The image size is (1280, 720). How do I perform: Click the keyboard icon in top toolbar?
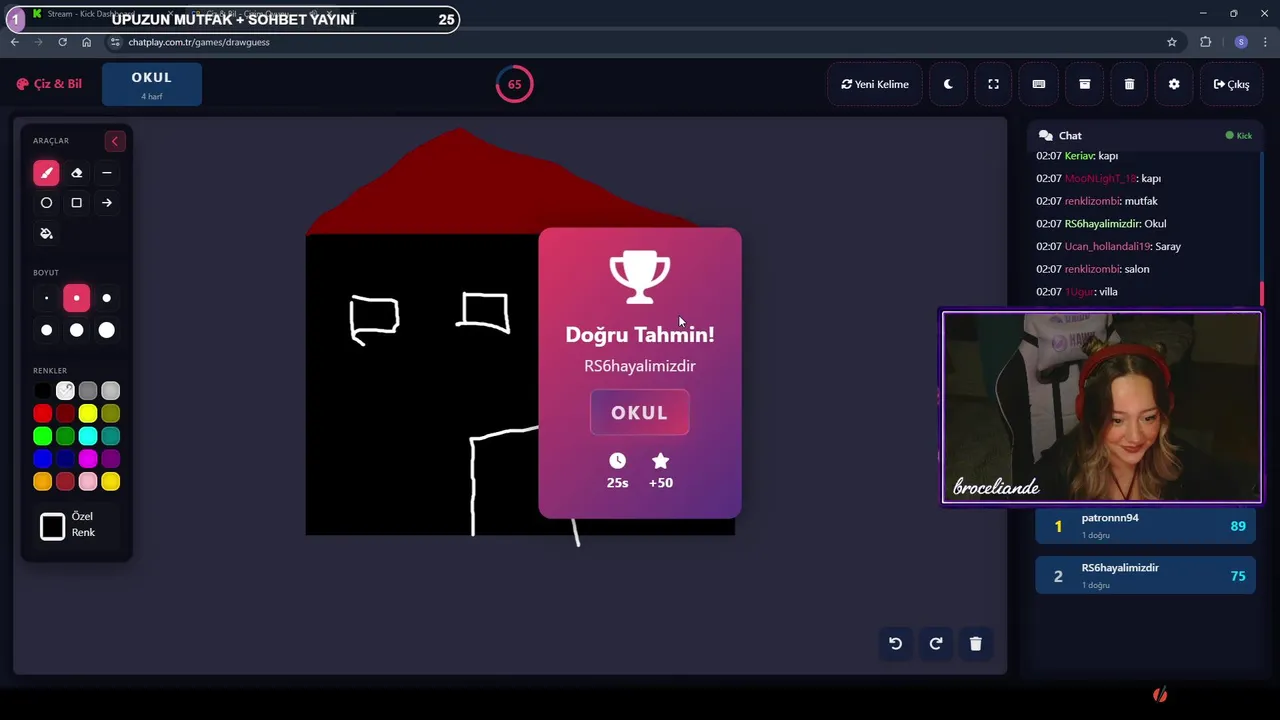pyautogui.click(x=1039, y=84)
